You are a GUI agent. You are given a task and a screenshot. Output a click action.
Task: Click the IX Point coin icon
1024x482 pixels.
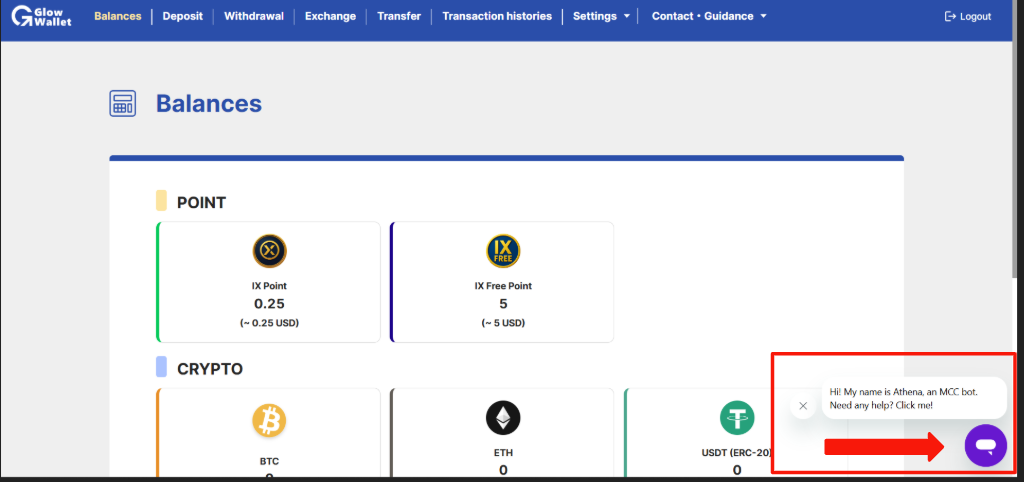pyautogui.click(x=269, y=251)
